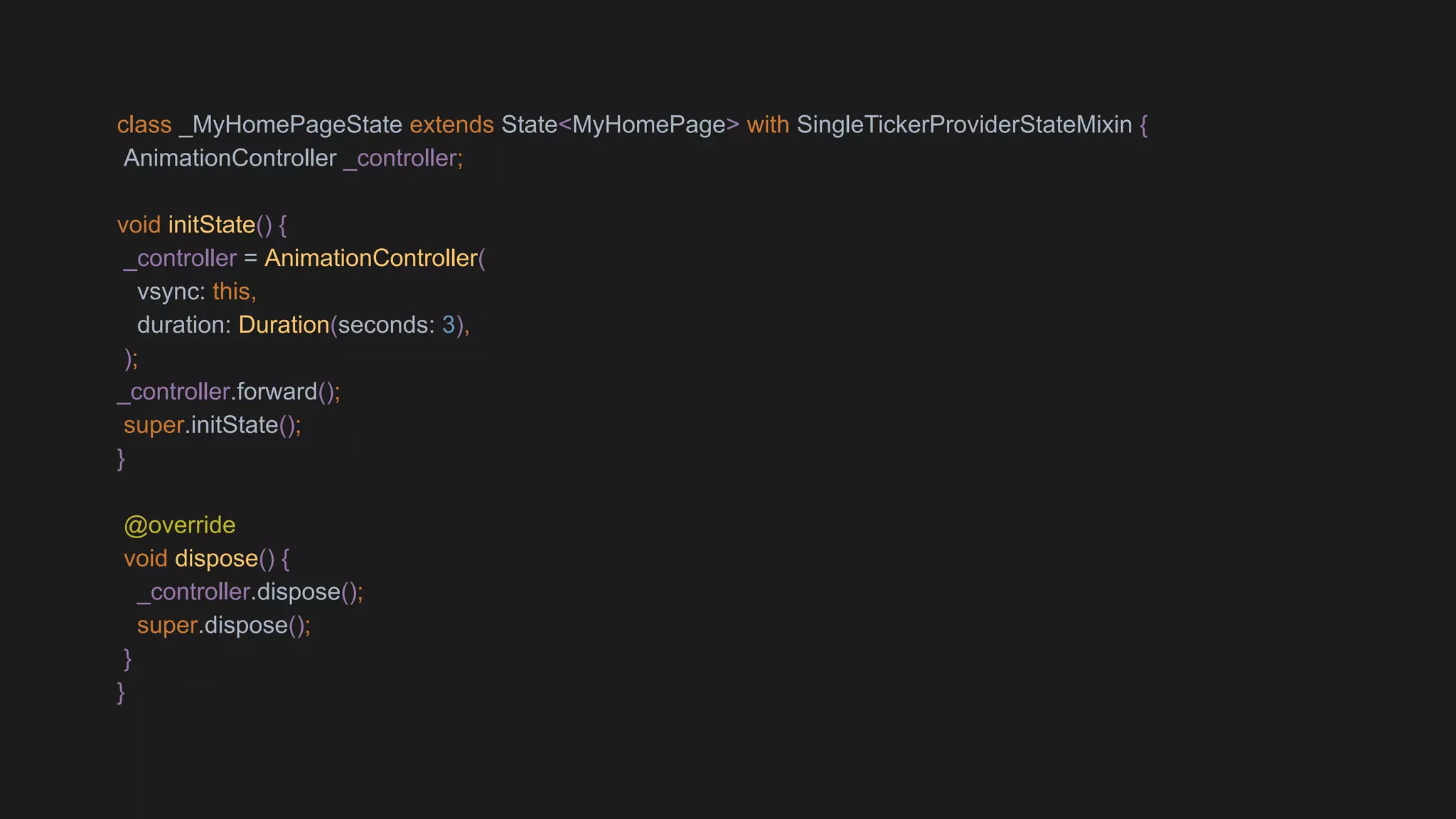Viewport: 1456px width, 819px height.
Task: Select the 'extends' keyword
Action: 451,125
